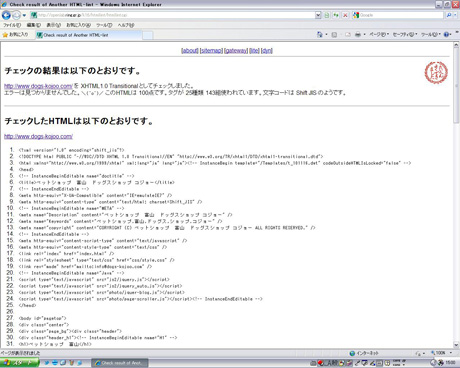Viewport: 460px width, 368px height.
Task: Click the vertical scrollbar down arrow
Action: coord(456,345)
